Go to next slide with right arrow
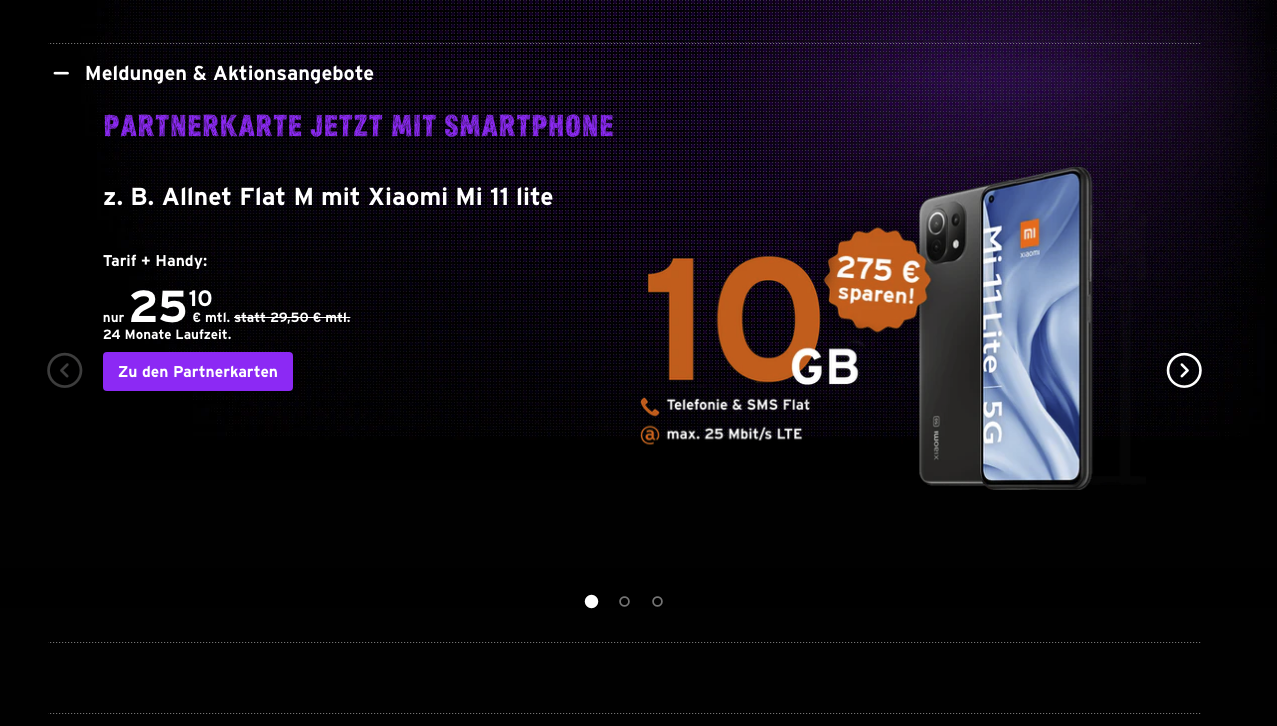Viewport: 1277px width, 726px height. click(x=1184, y=371)
